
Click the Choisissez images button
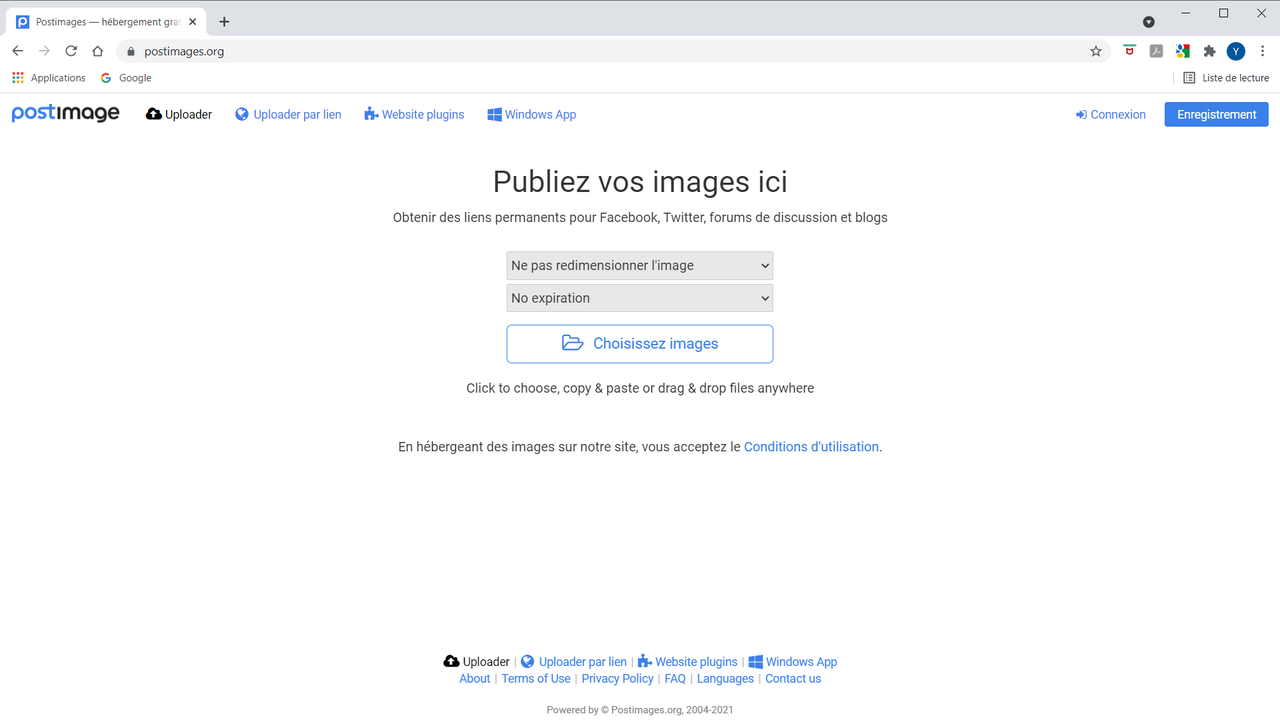(x=640, y=343)
